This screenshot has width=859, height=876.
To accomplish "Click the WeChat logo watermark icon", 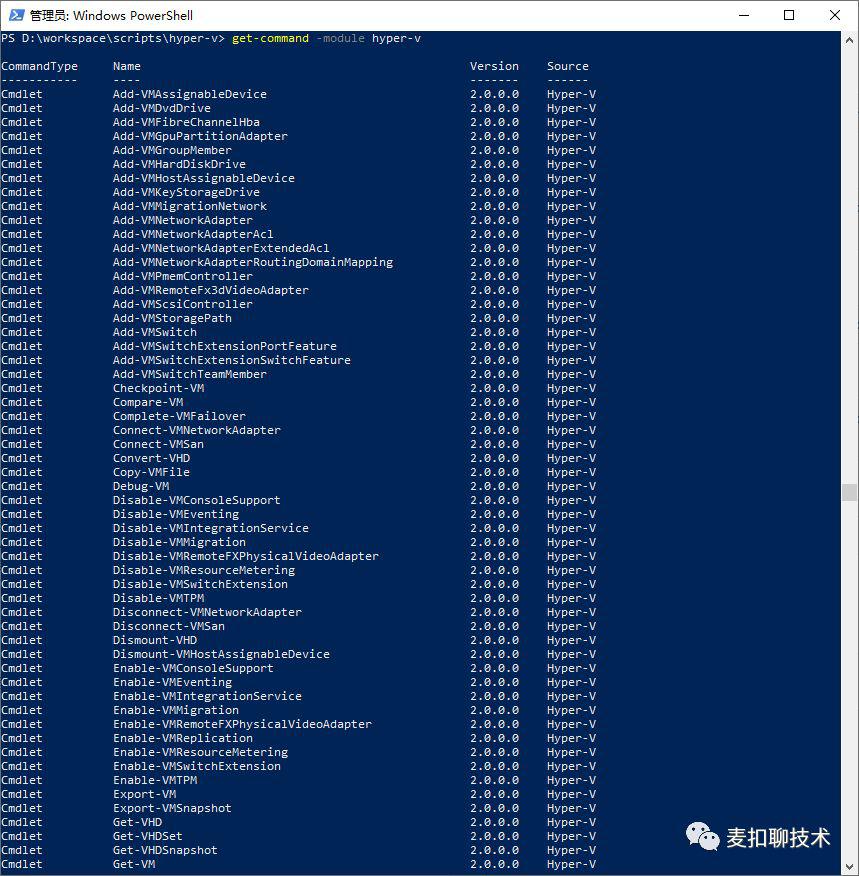I will [702, 837].
